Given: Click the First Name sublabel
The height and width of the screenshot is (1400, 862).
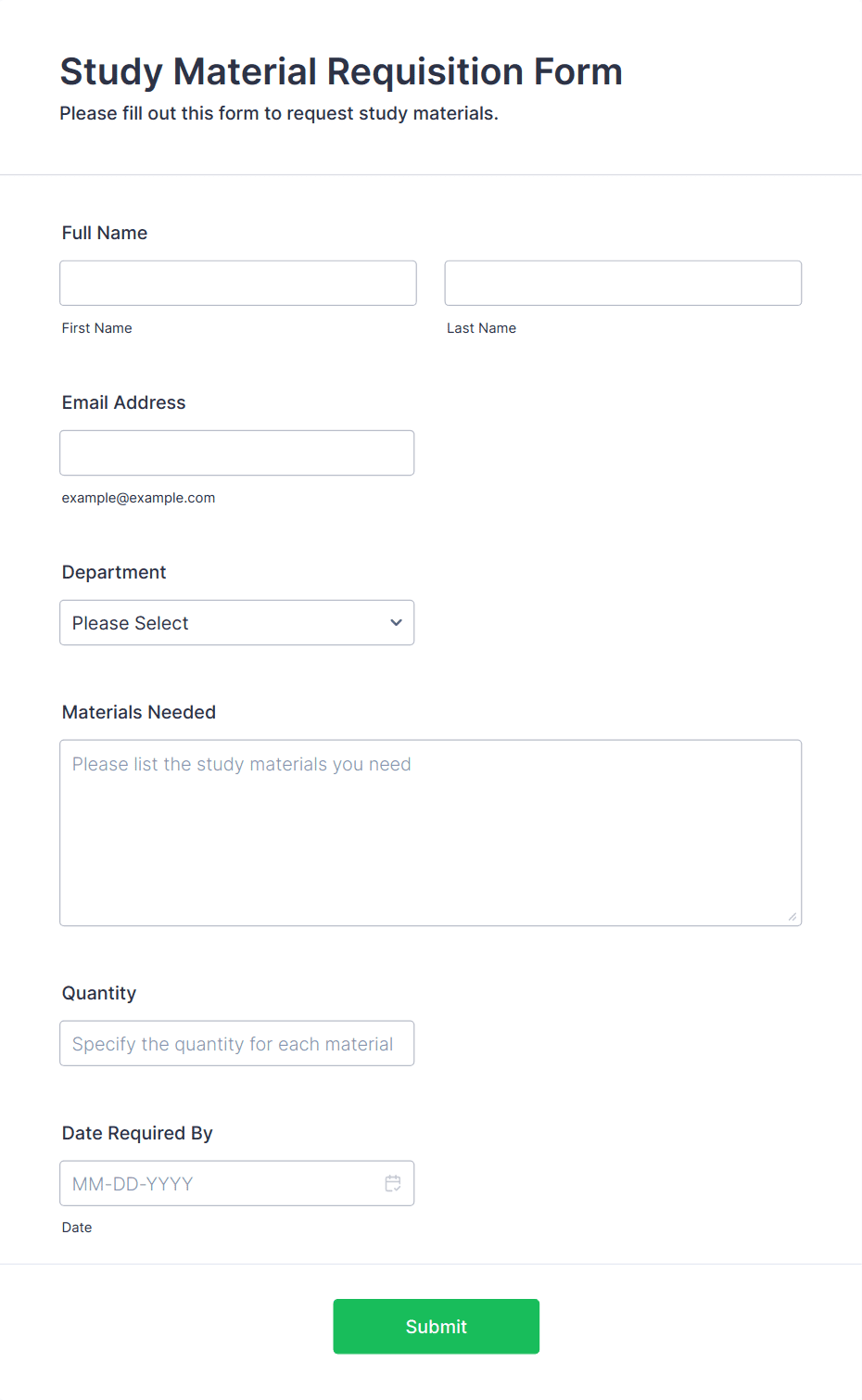Looking at the screenshot, I should (x=97, y=328).
